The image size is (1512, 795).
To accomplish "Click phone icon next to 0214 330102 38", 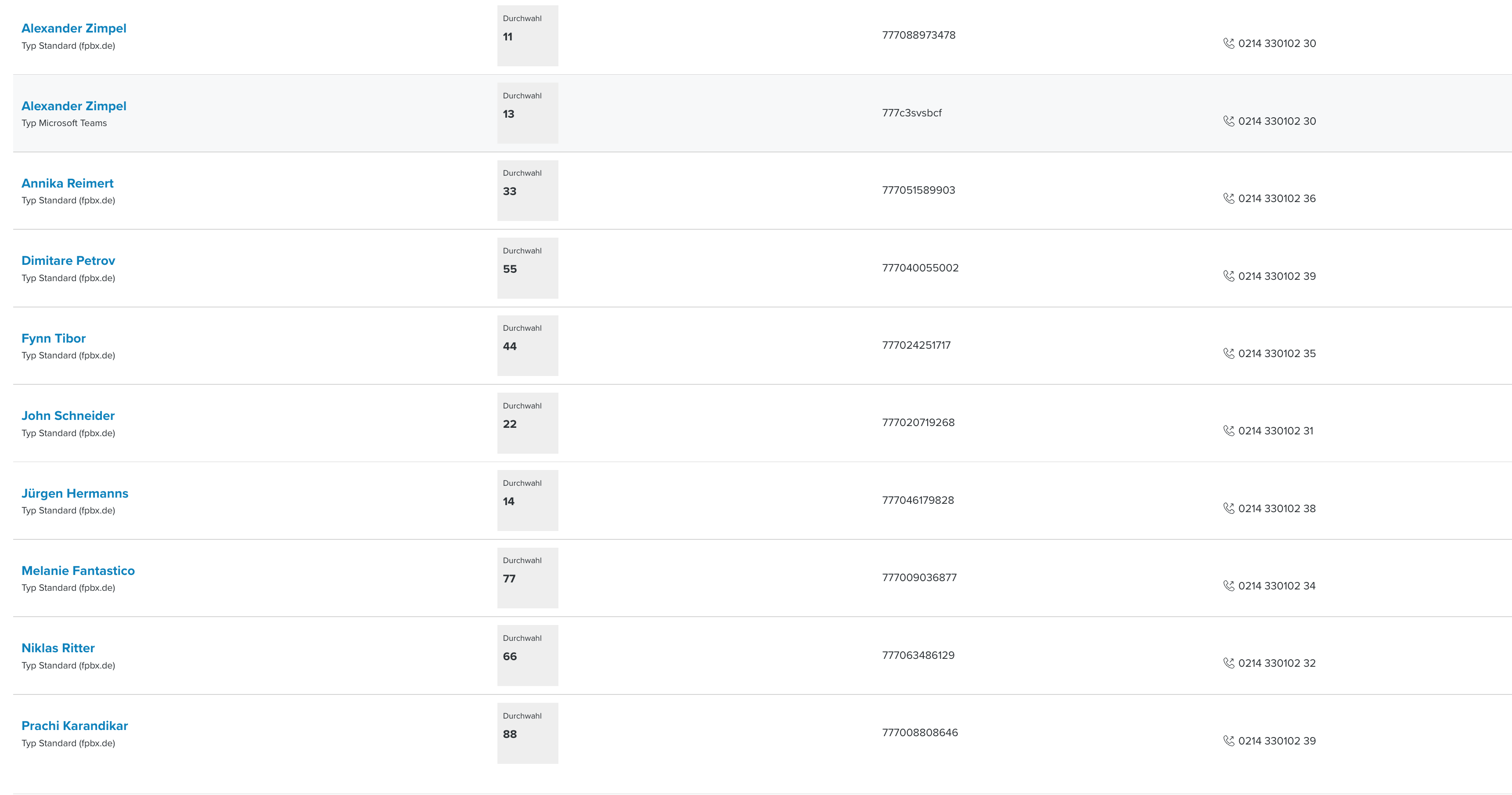I will point(1228,509).
